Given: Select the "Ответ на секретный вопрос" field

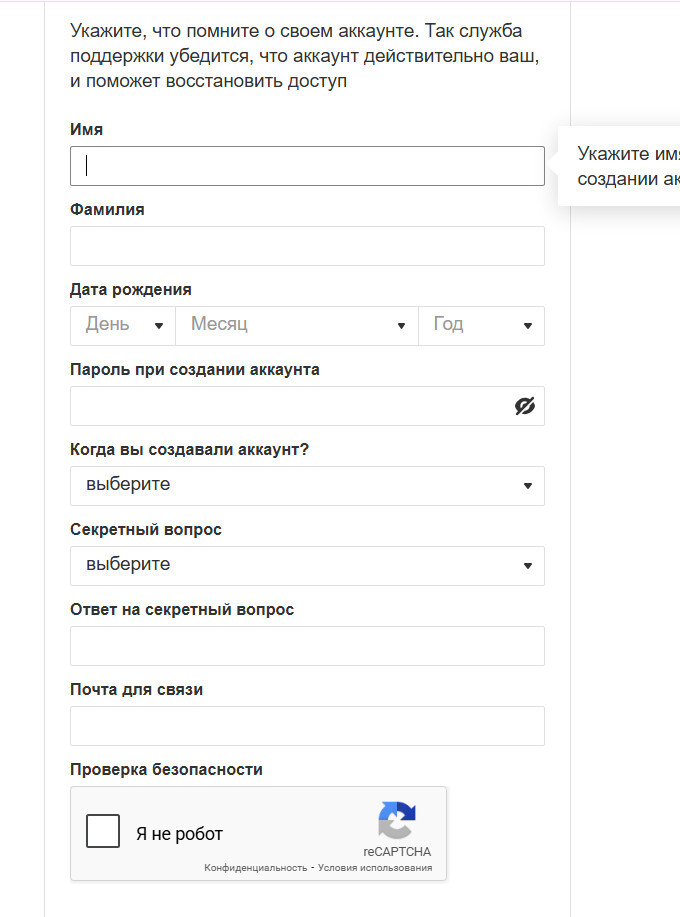Looking at the screenshot, I should tap(307, 646).
